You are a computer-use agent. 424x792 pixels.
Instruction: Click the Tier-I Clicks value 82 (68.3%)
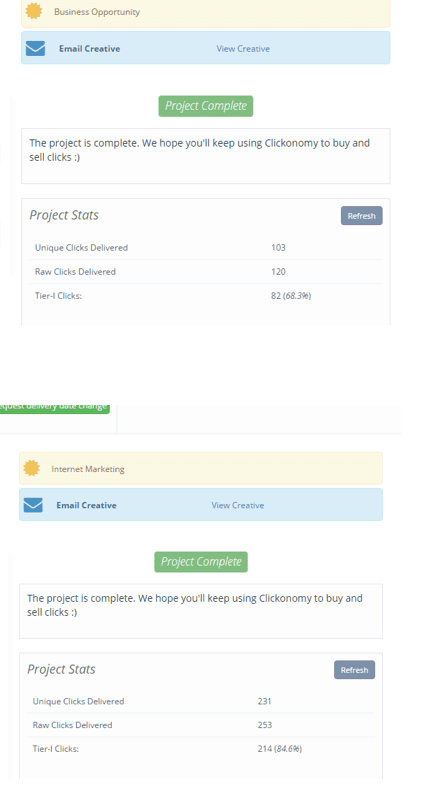[291, 295]
